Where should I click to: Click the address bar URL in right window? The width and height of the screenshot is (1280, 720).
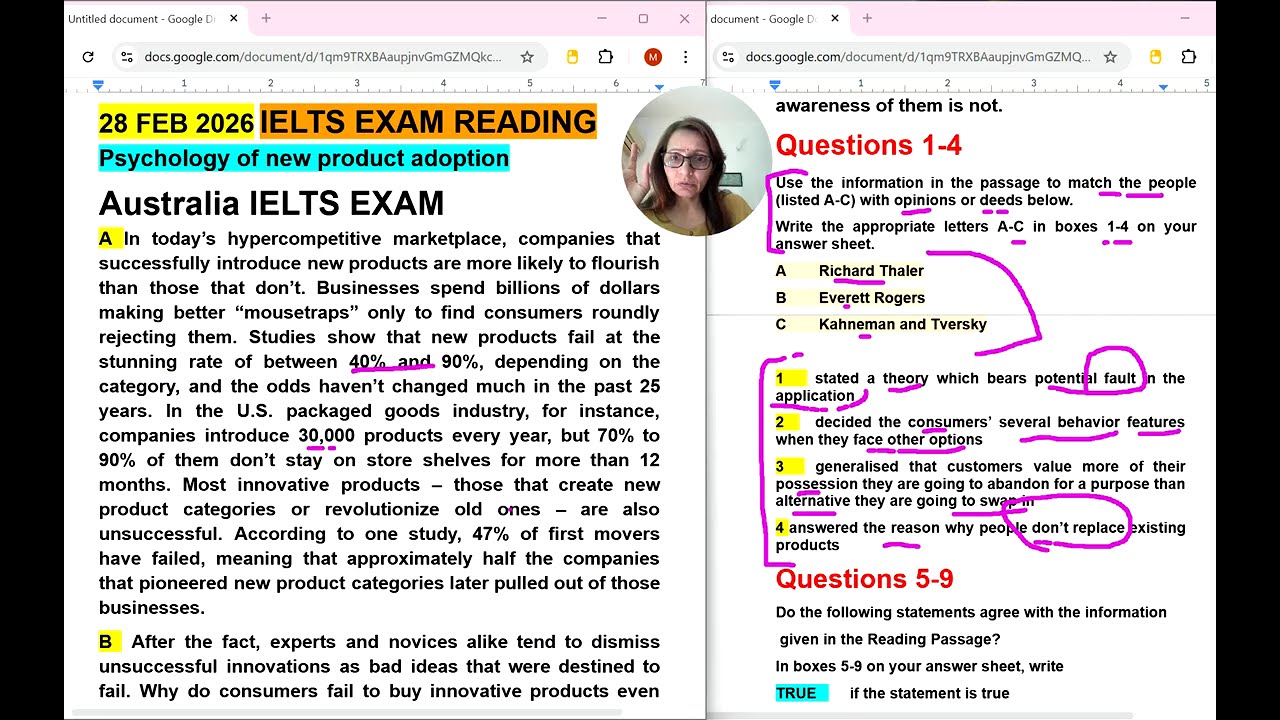click(x=918, y=57)
